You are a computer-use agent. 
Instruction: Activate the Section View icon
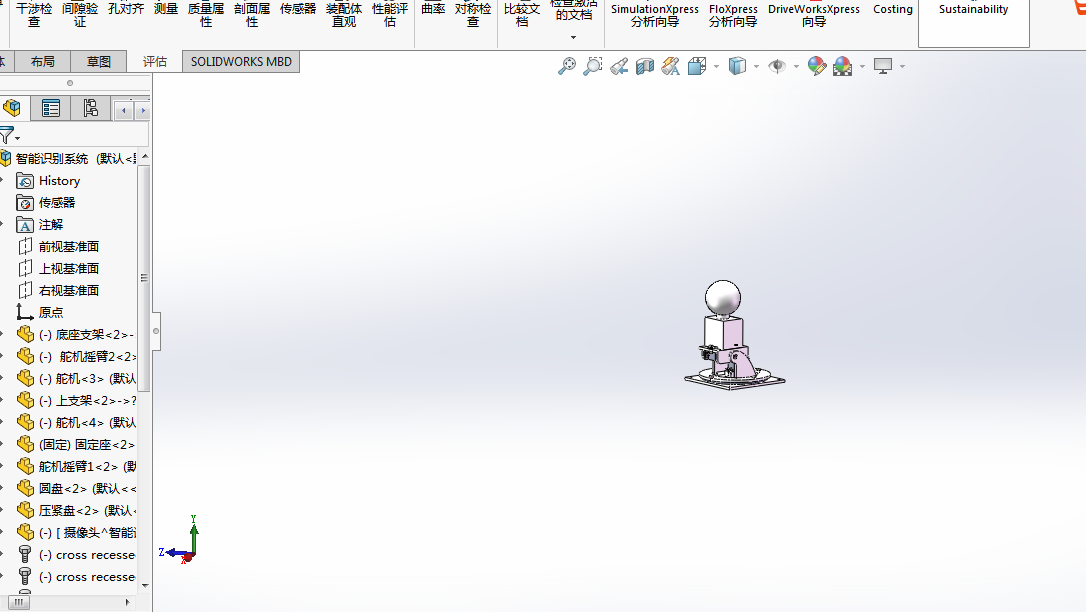coord(645,66)
